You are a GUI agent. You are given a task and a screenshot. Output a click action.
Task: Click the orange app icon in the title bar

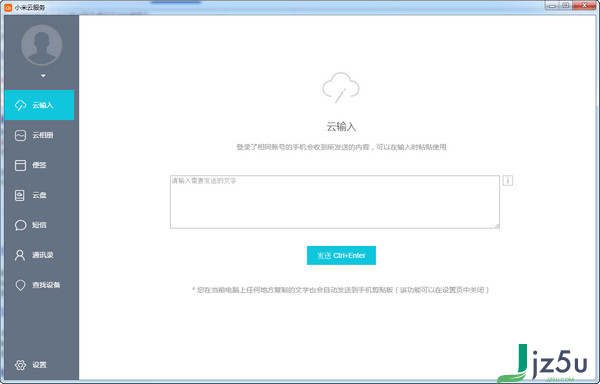[8, 7]
